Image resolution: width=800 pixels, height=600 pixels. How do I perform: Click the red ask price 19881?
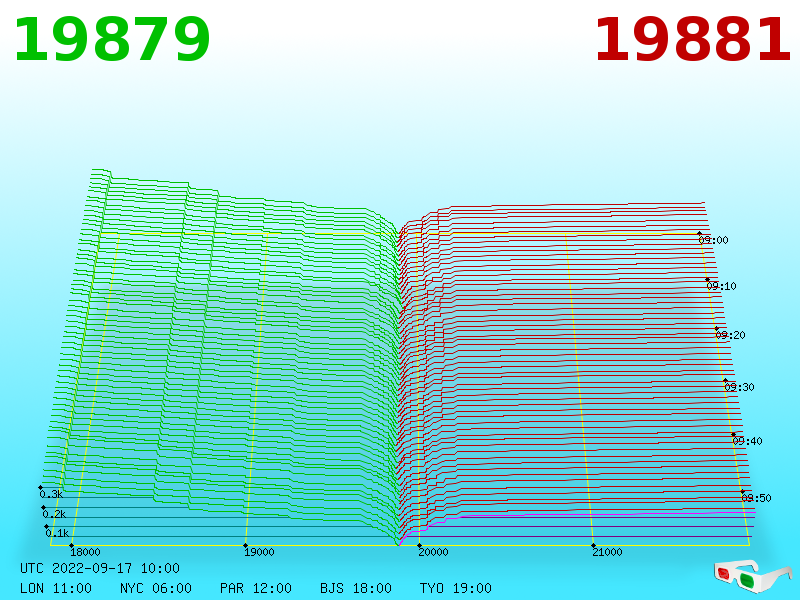pyautogui.click(x=693, y=40)
